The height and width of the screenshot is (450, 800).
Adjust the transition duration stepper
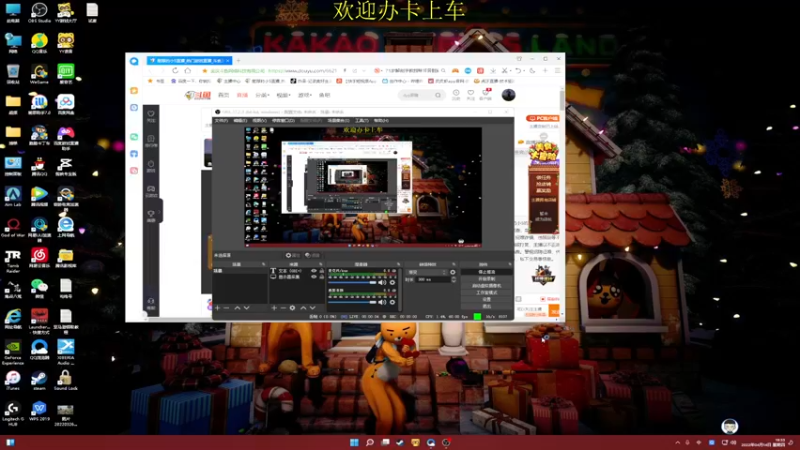[x=454, y=280]
